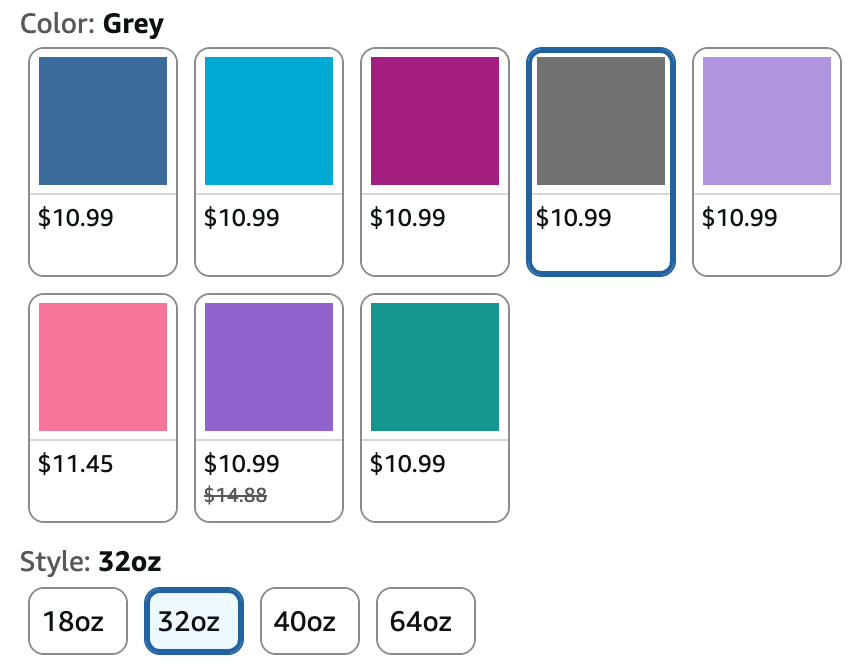The height and width of the screenshot is (668, 852).
Task: Choose the bright cyan color swatch
Action: coord(269,121)
